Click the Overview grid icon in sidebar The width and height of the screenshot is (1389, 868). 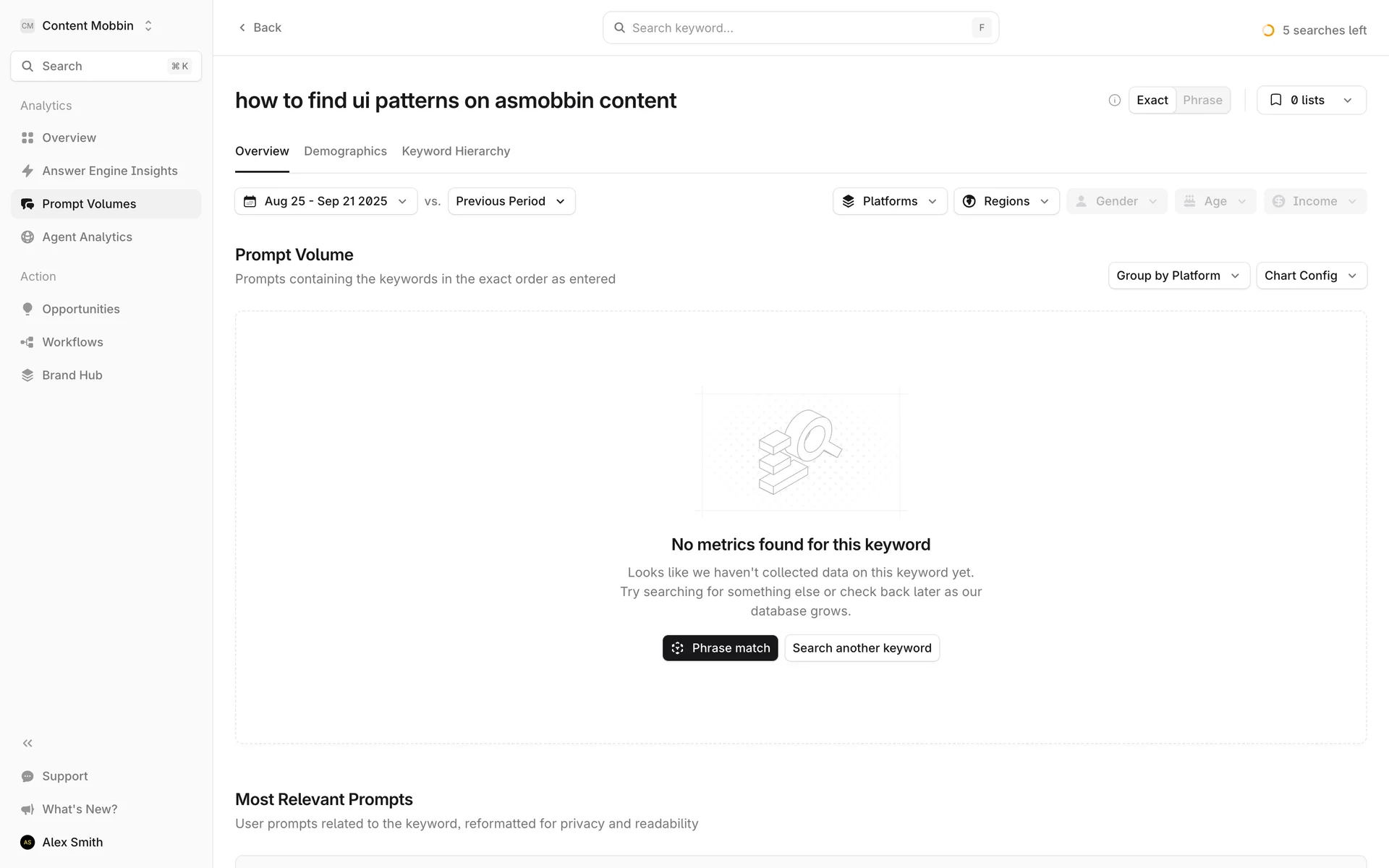27,137
